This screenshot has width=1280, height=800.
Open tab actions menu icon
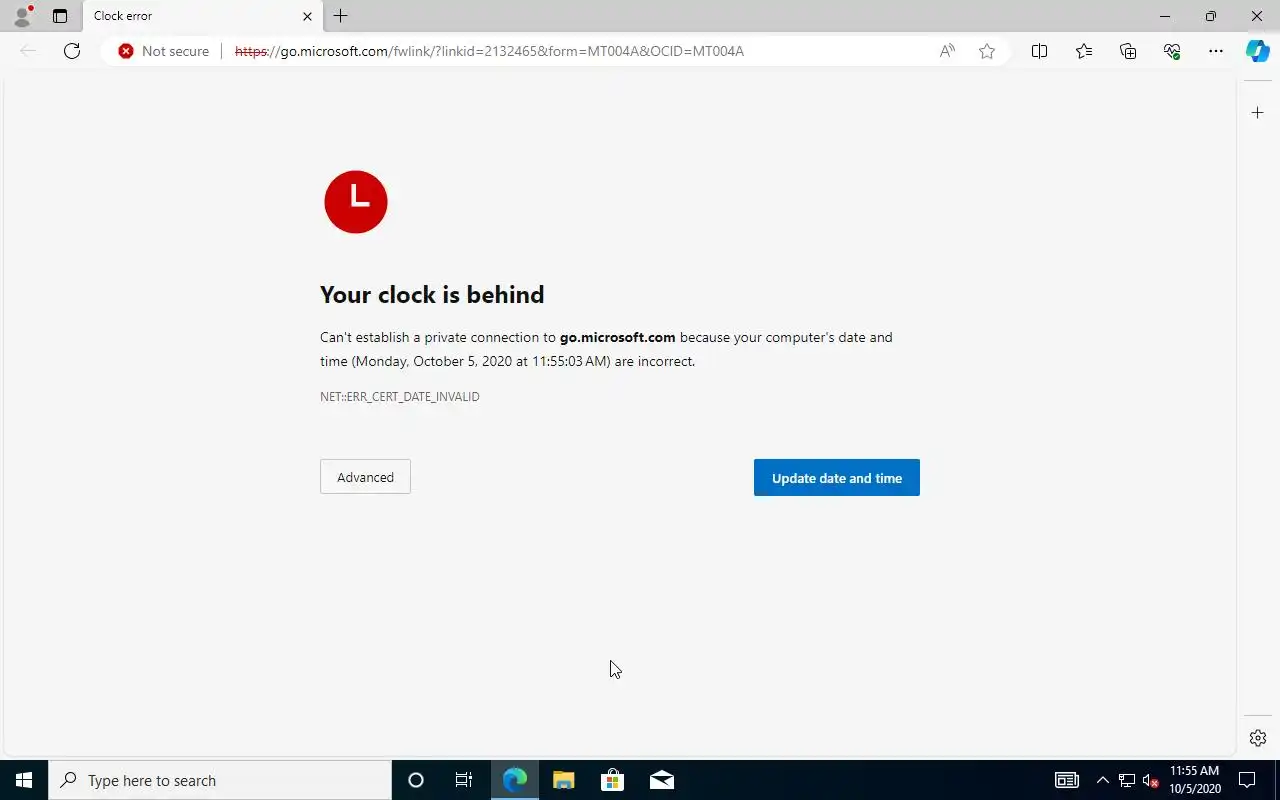click(x=60, y=16)
